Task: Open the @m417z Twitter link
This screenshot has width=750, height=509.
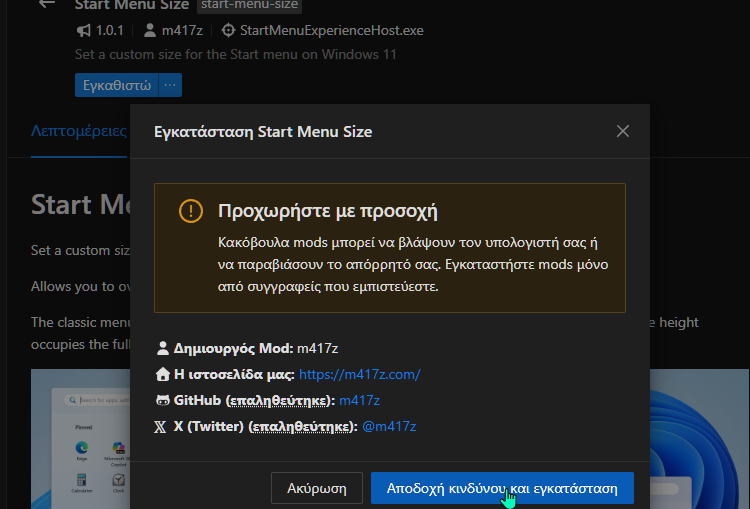Action: (x=388, y=426)
